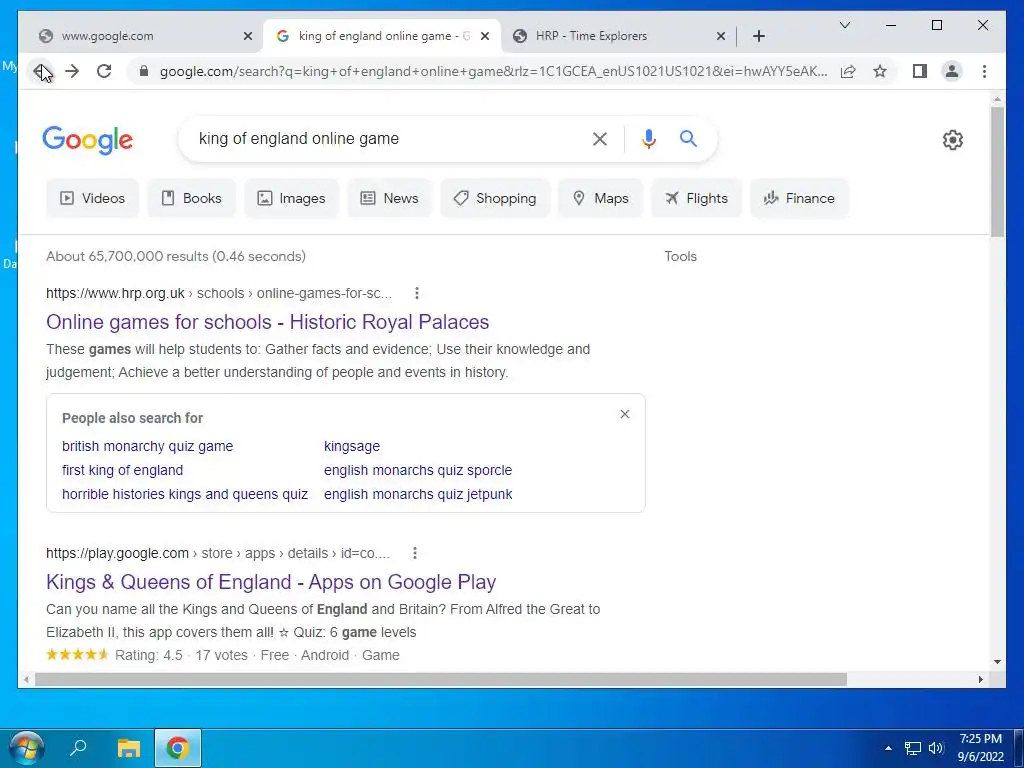Screen dimensions: 1024x768
Task: Close the HRP - Time Explorers tab
Action: [720, 36]
